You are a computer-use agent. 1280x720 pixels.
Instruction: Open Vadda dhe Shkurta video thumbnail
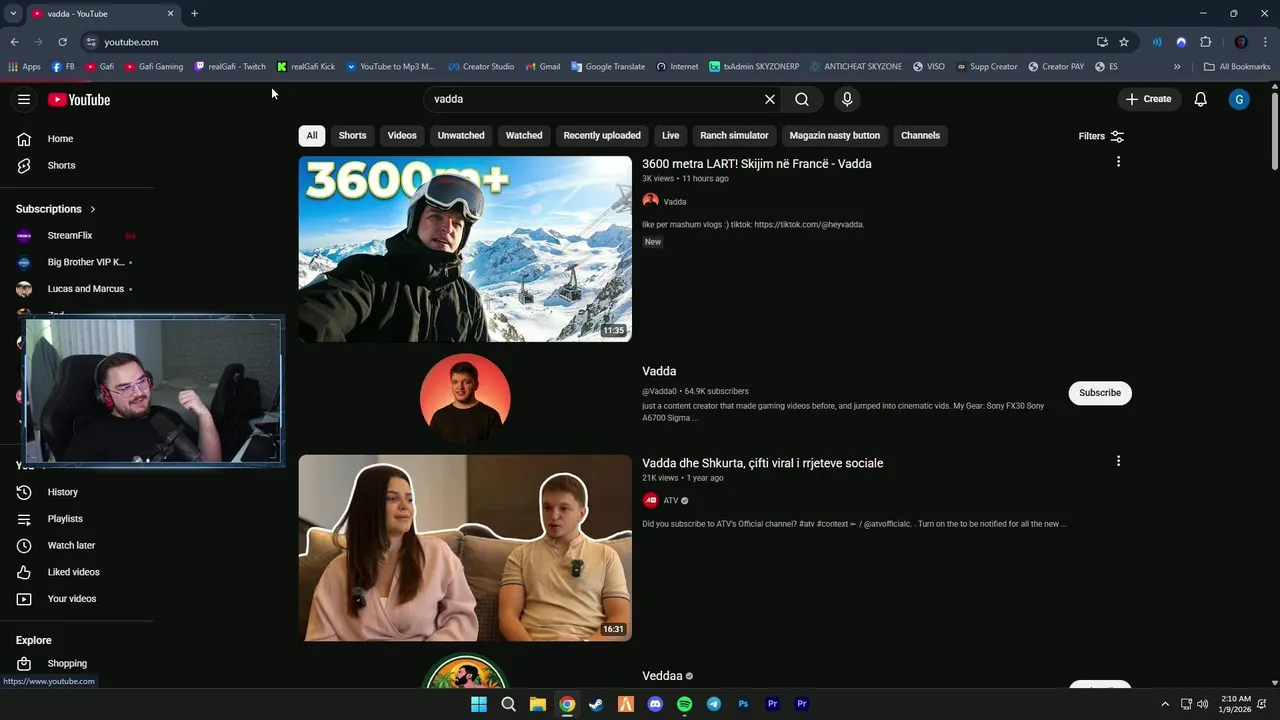click(465, 548)
